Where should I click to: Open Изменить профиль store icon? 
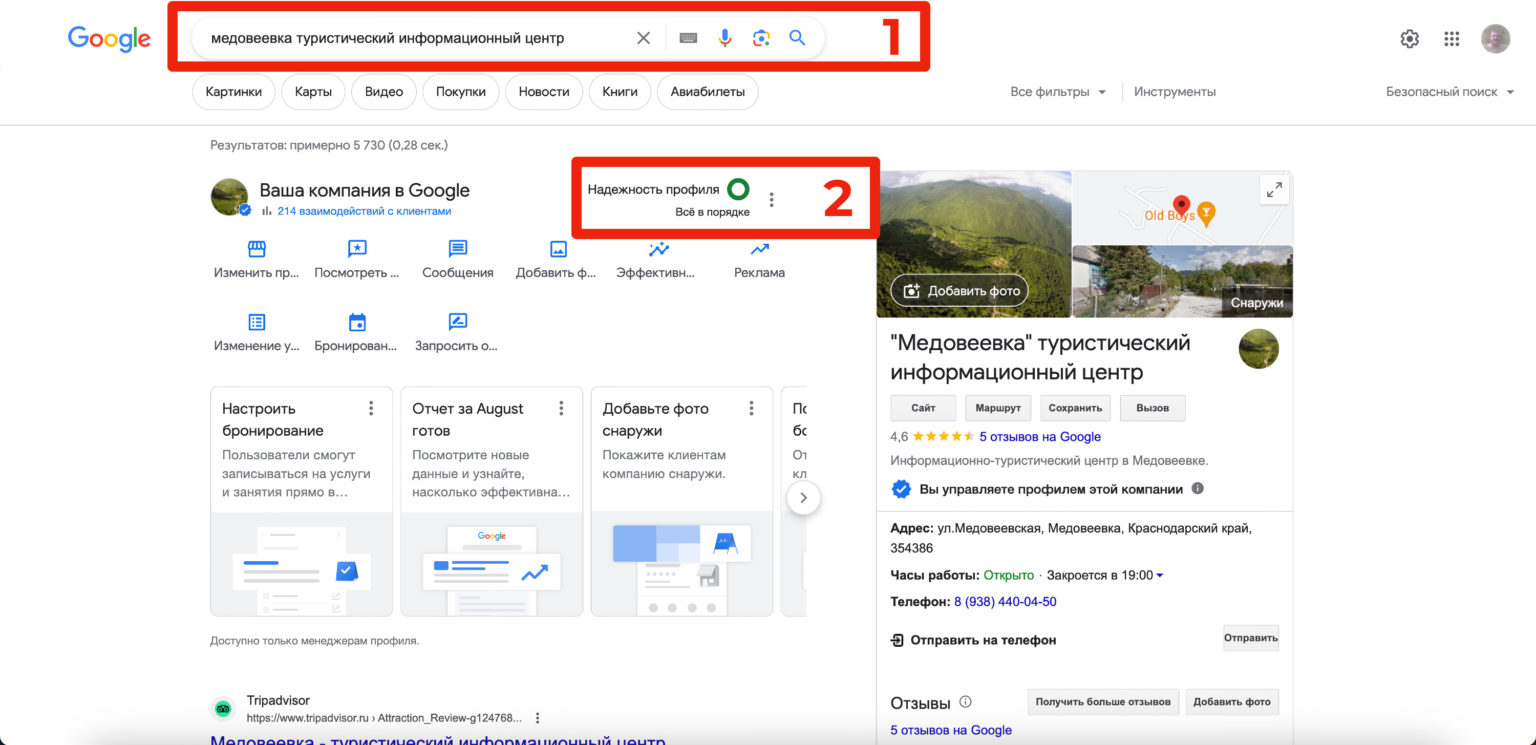pos(256,249)
